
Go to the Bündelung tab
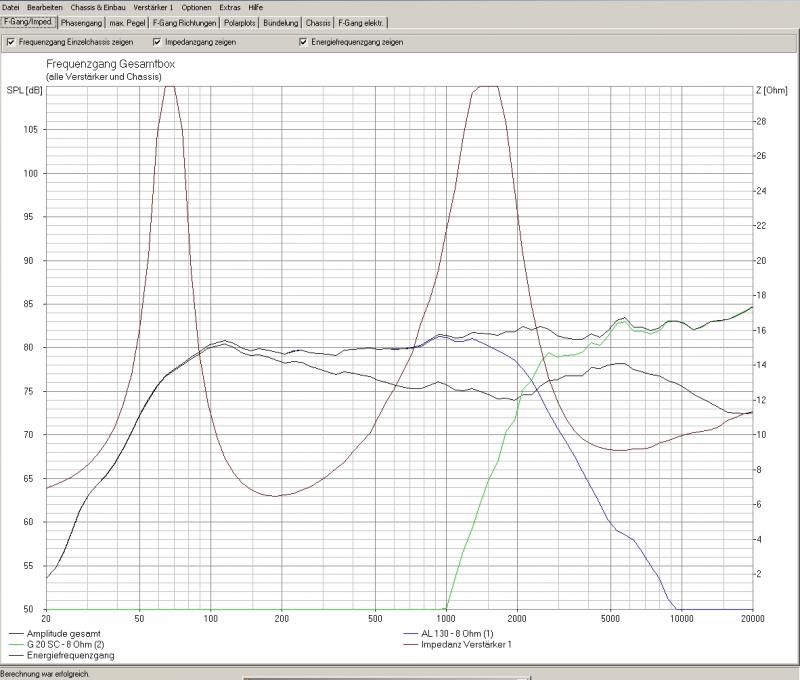pyautogui.click(x=281, y=22)
